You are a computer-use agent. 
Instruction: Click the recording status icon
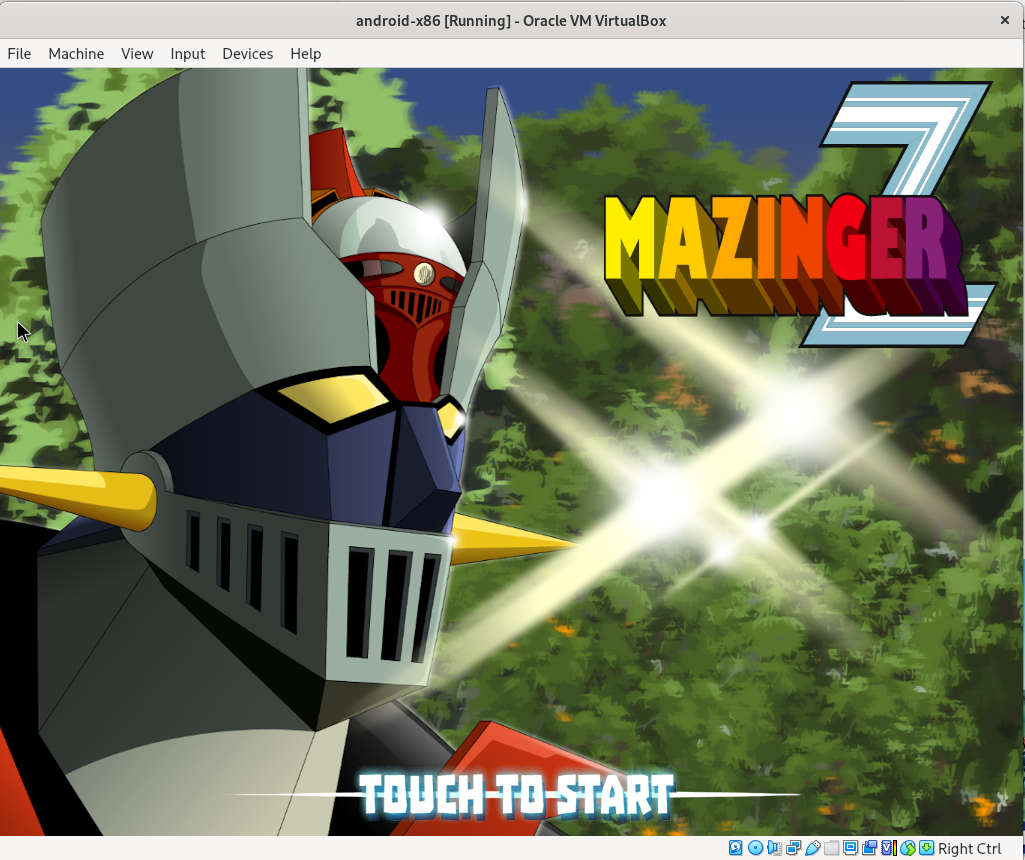[869, 848]
